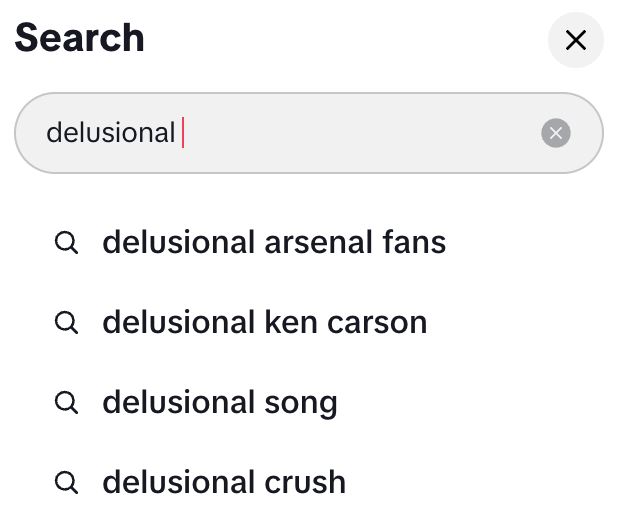Select suggestion delusional ken carson
618x522 pixels.
tap(264, 322)
